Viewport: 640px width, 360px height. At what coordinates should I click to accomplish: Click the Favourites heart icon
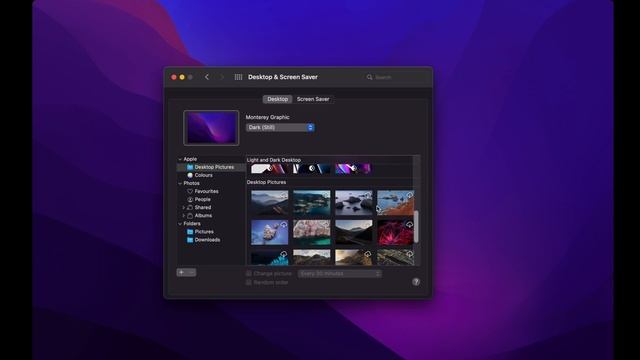[x=190, y=191]
